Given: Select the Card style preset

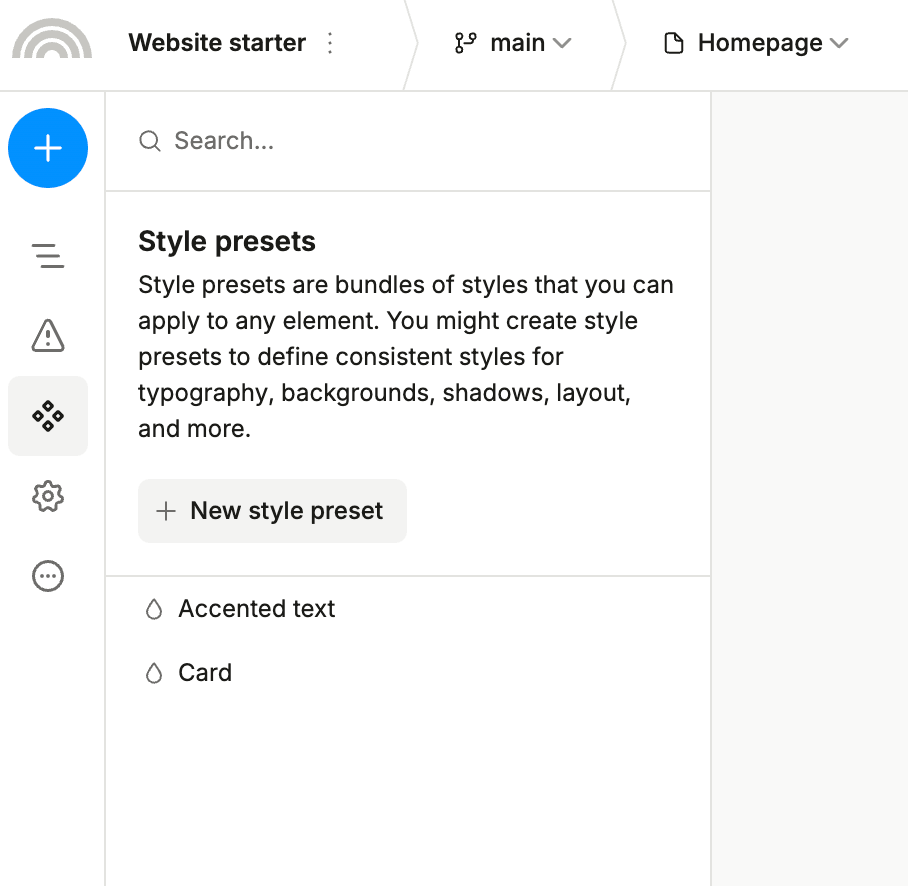Looking at the screenshot, I should [x=205, y=673].
